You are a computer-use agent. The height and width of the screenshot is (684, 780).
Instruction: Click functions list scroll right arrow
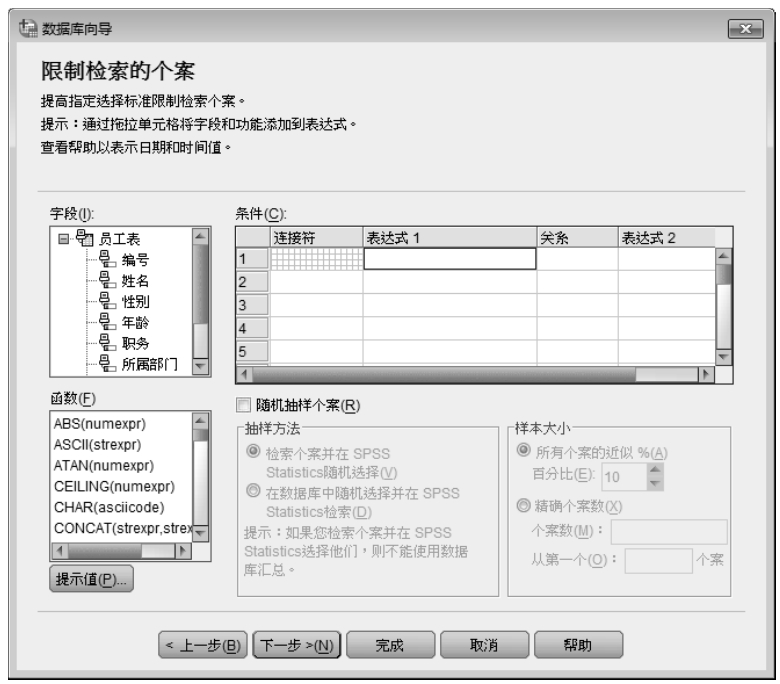click(x=183, y=551)
